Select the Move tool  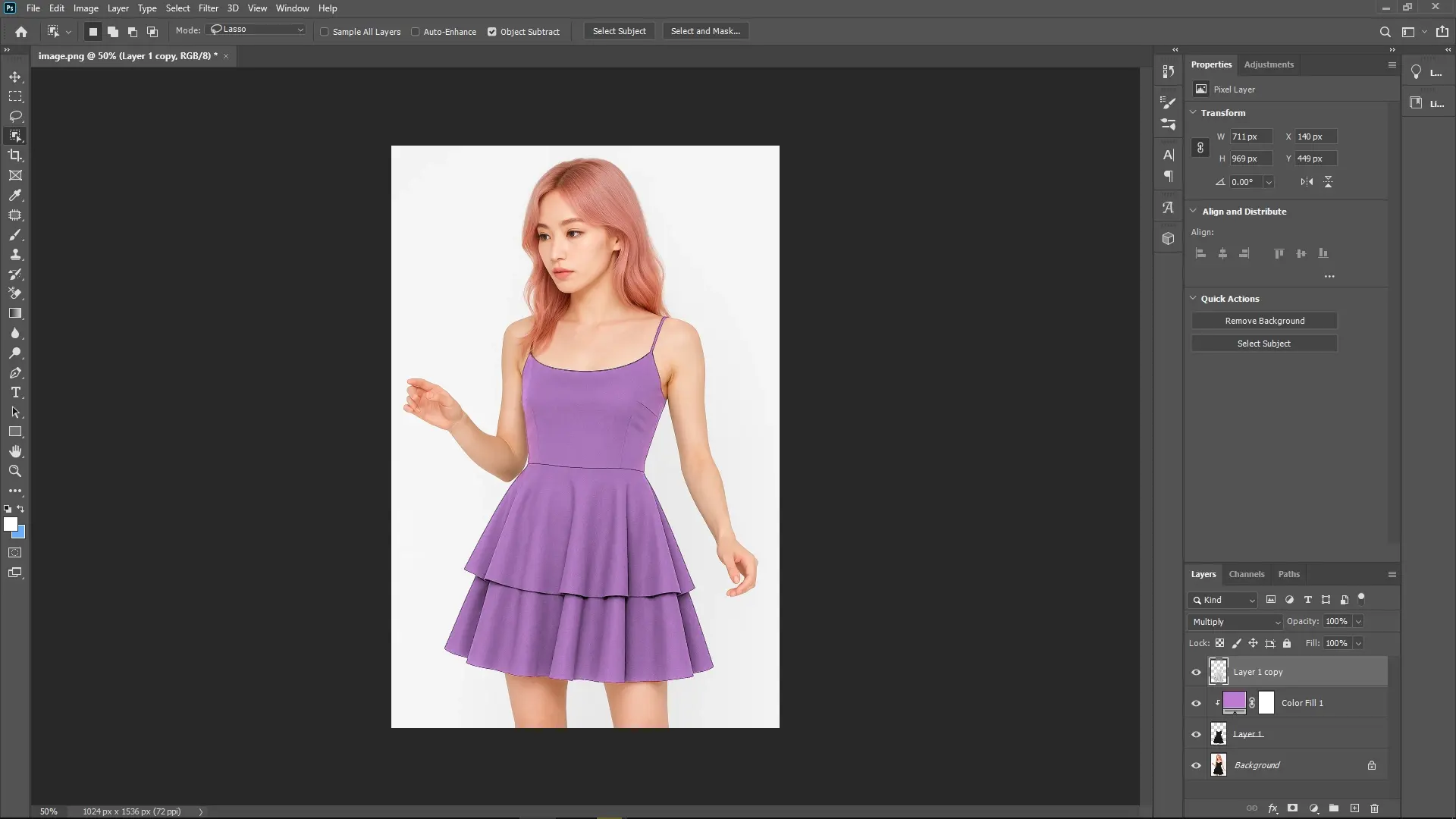tap(15, 77)
